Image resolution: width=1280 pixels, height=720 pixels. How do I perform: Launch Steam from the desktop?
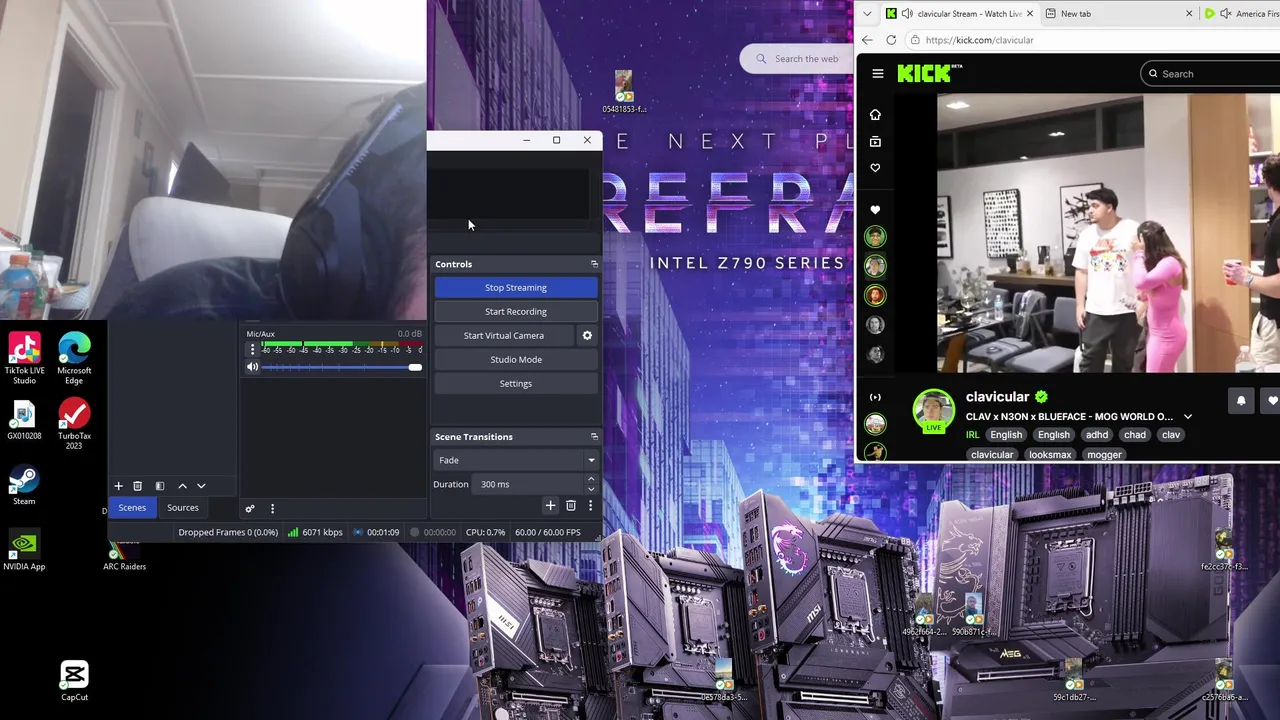tap(24, 485)
